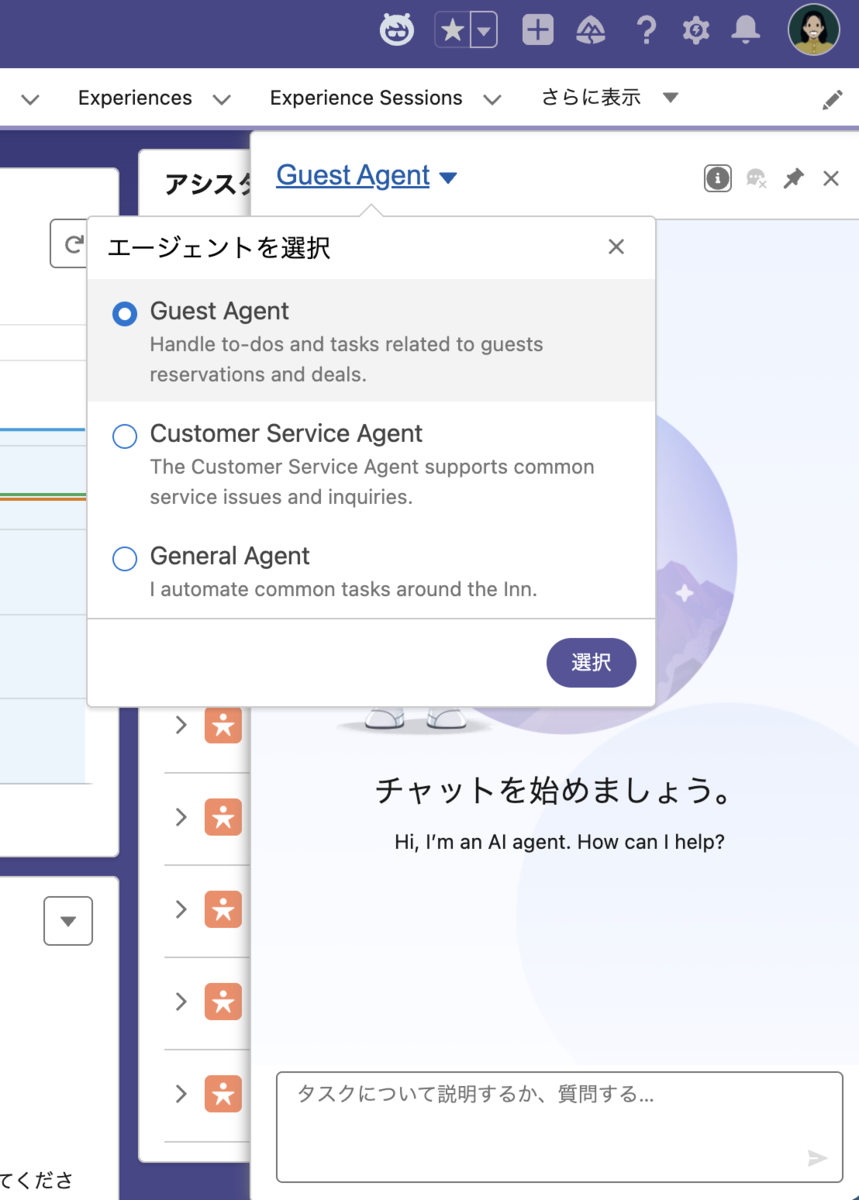This screenshot has width=859, height=1200.
Task: Open the Experiences tab
Action: [135, 98]
